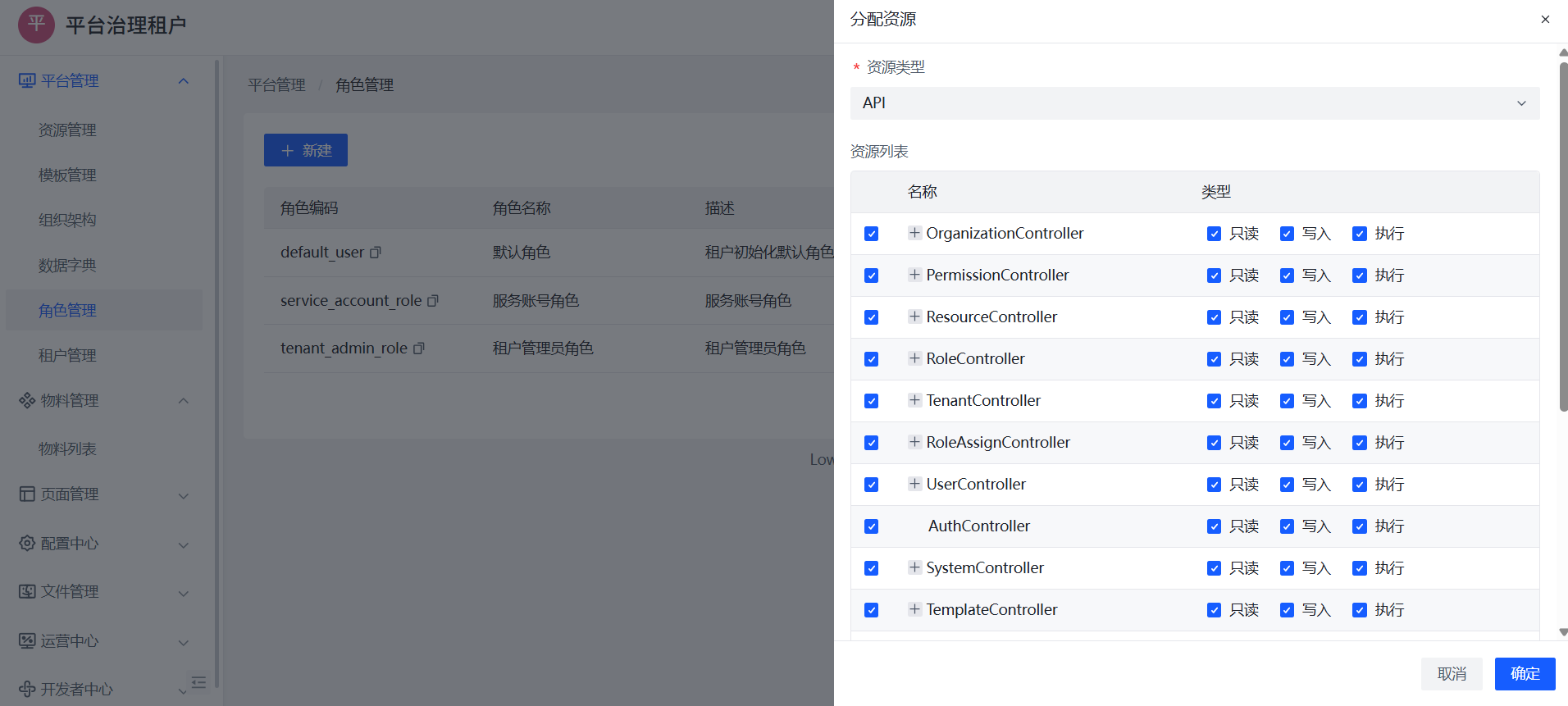This screenshot has height=706, width=1568.
Task: Click the 平 tenant avatar logo
Action: [x=37, y=25]
